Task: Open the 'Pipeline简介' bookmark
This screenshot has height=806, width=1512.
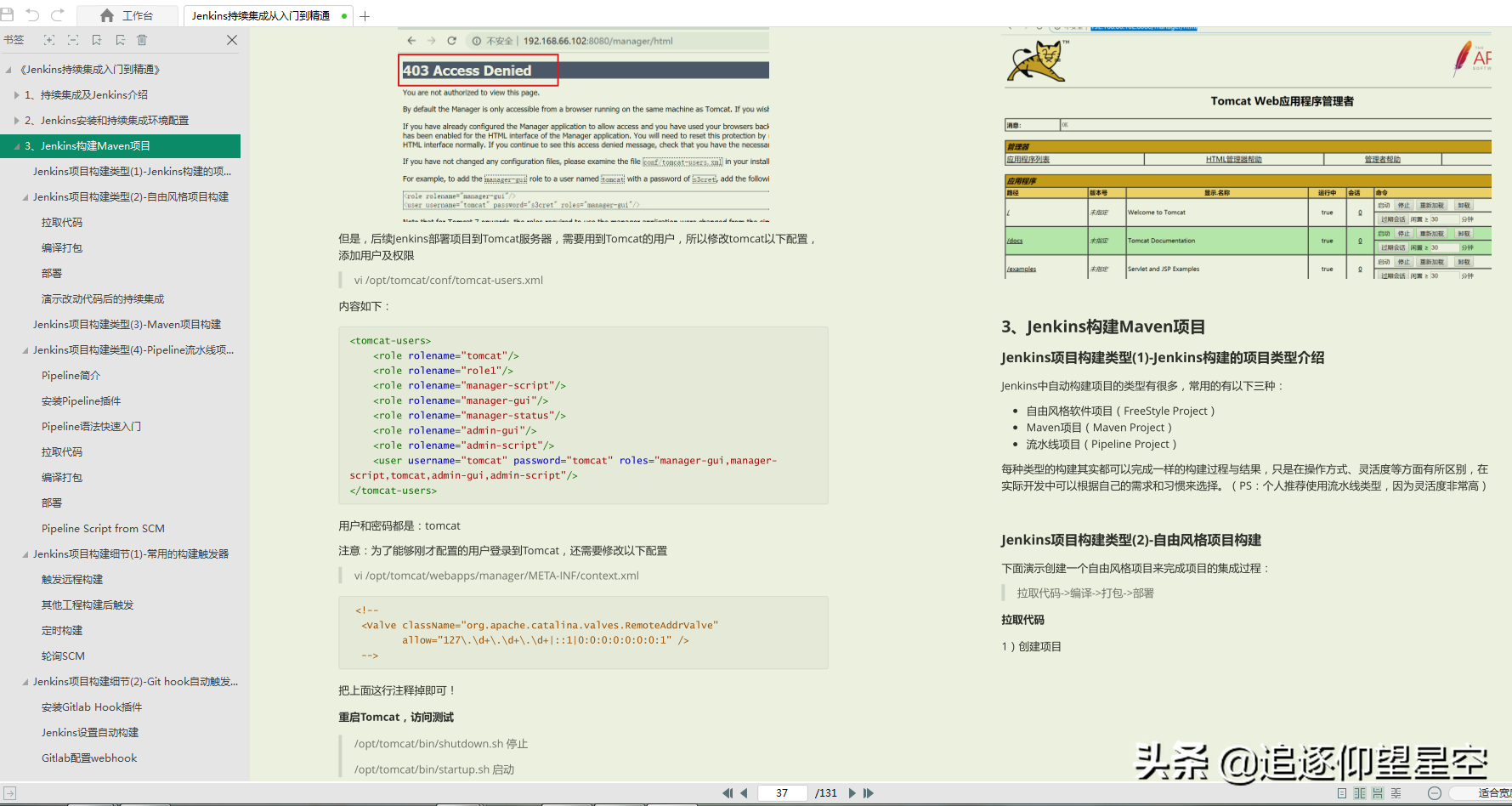Action: 71,376
